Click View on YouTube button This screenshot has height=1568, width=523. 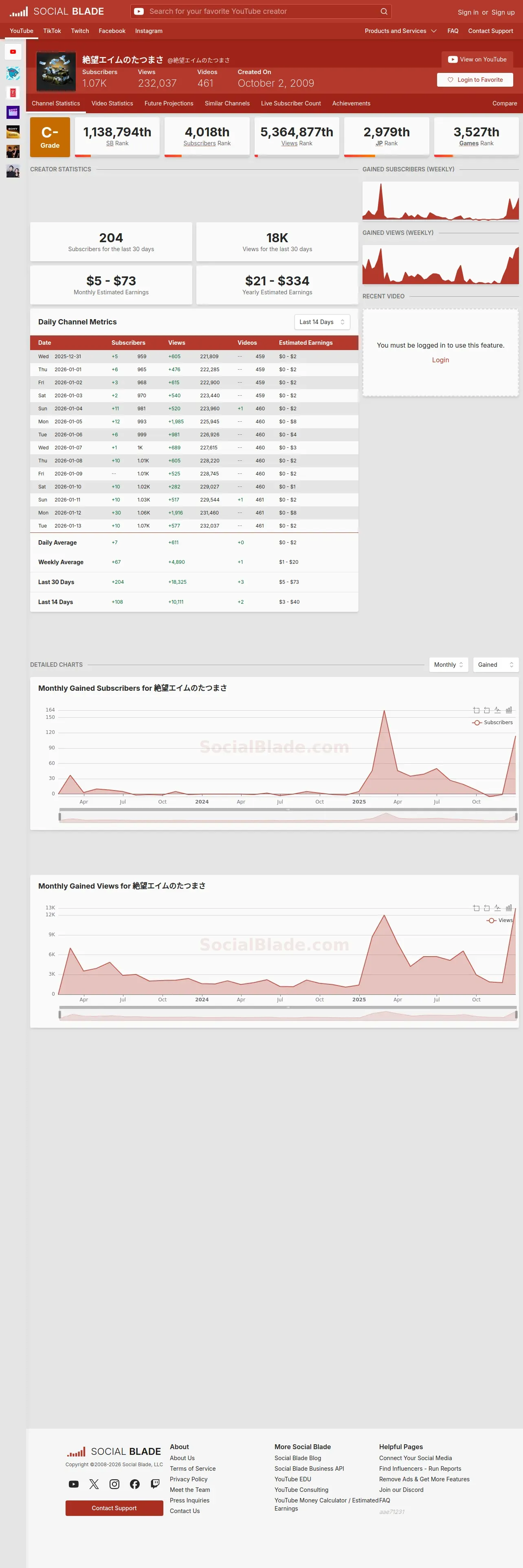pos(477,60)
